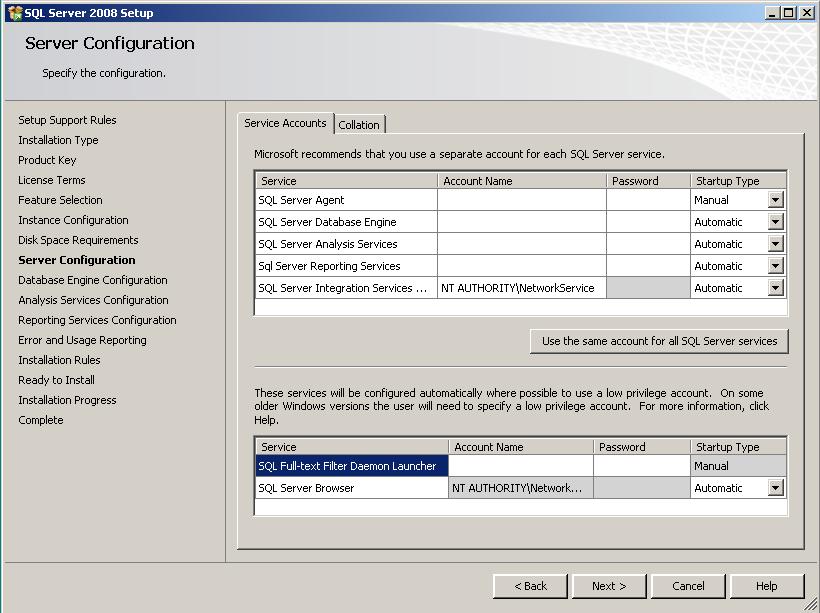Go back with the < Back button
This screenshot has width=820, height=613.
click(530, 586)
